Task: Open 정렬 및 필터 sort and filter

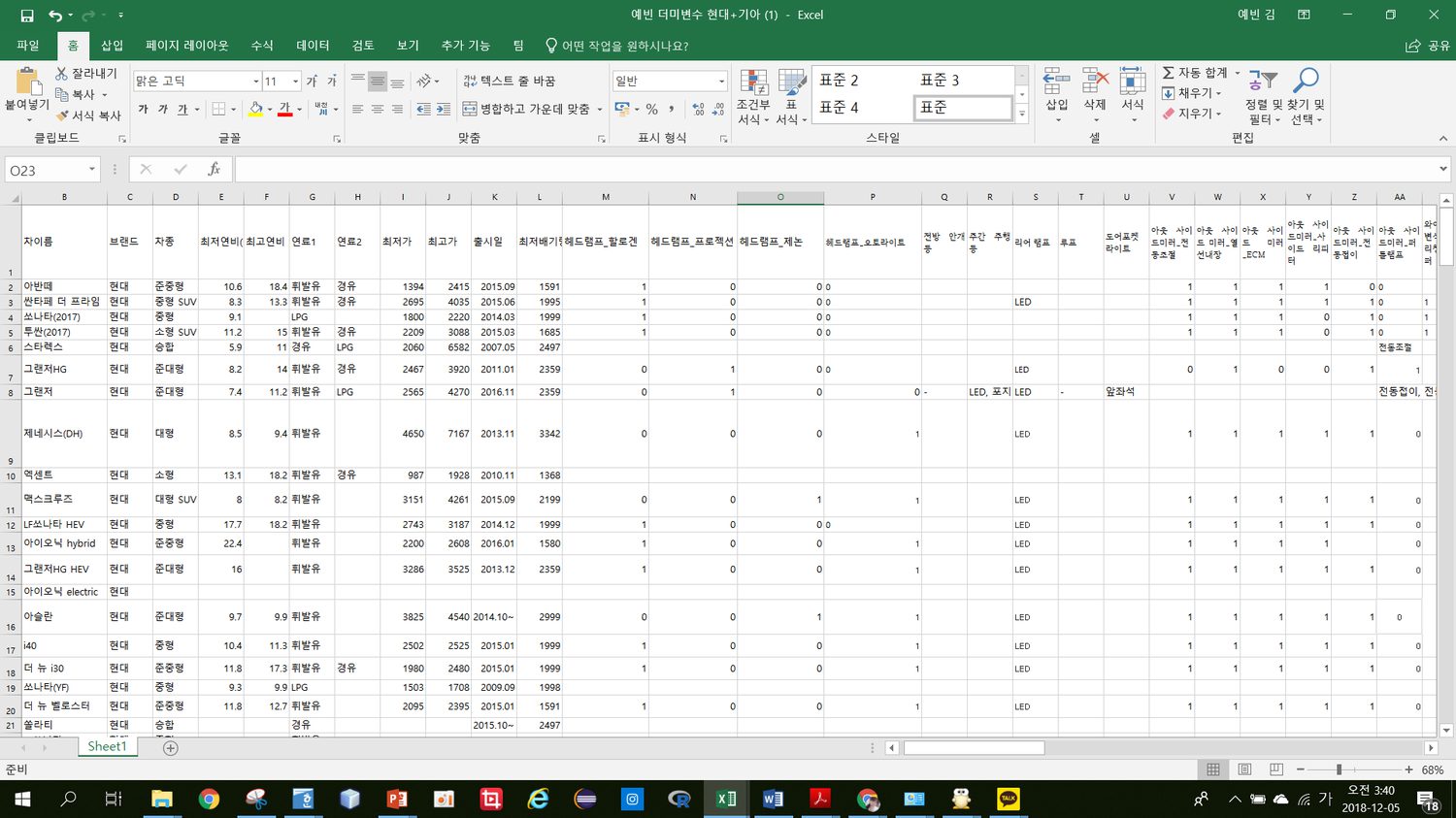Action: coord(1264,97)
